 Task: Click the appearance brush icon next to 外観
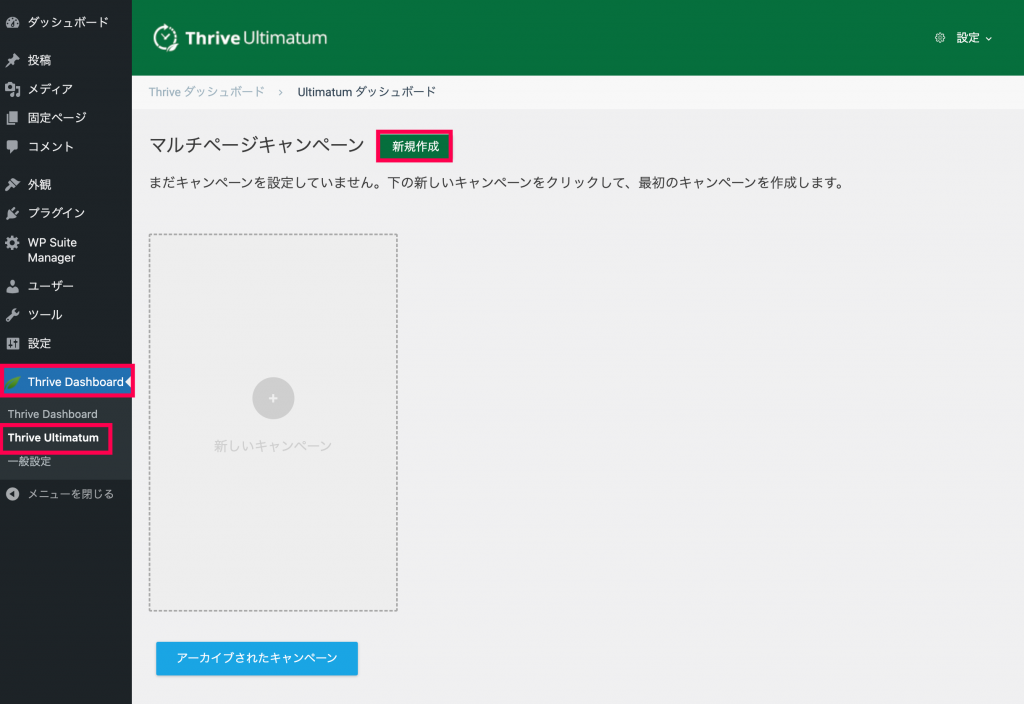12,184
